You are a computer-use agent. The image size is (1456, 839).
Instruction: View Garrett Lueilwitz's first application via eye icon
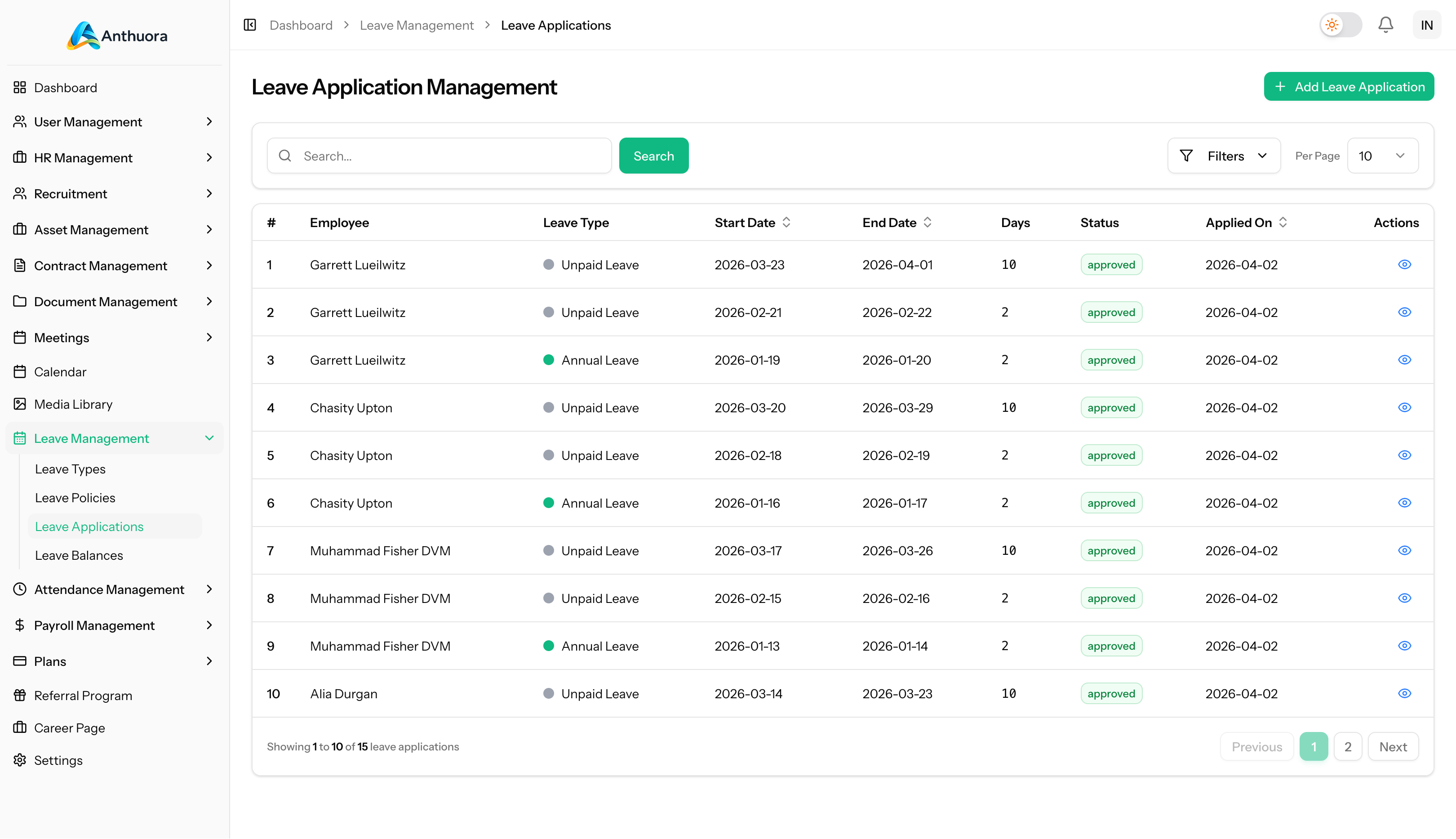coord(1404,264)
